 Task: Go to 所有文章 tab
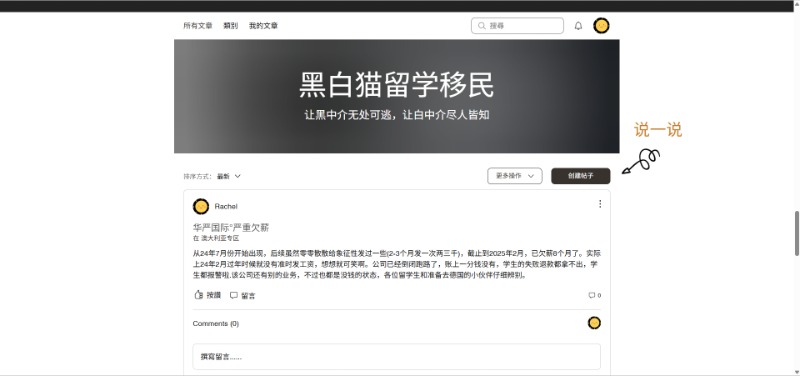click(197, 26)
